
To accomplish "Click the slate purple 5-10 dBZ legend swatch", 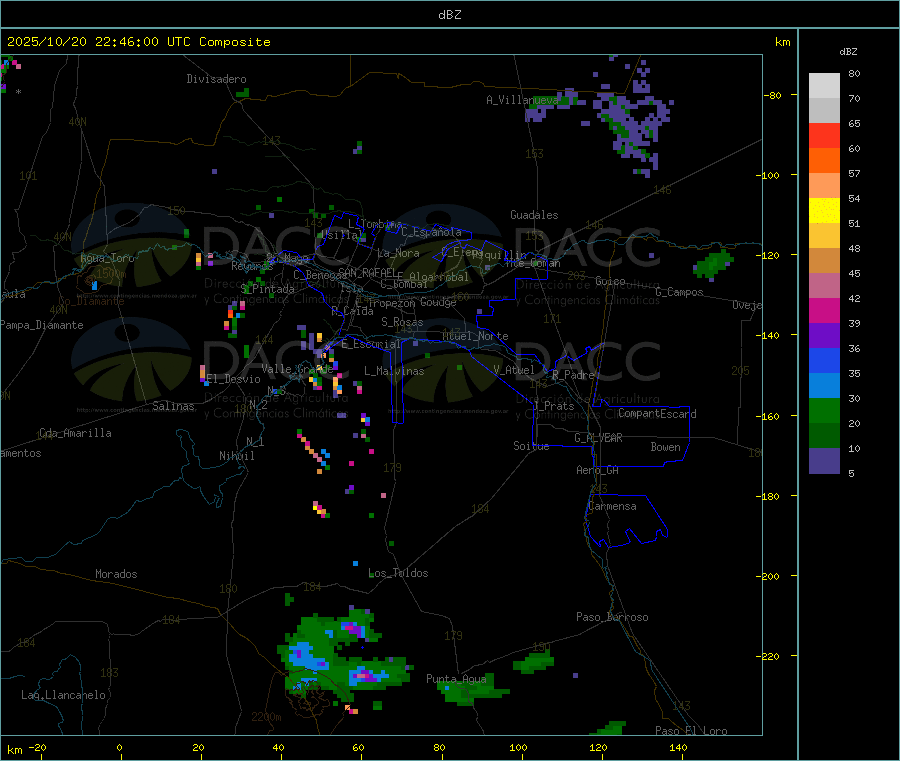I will click(x=824, y=461).
